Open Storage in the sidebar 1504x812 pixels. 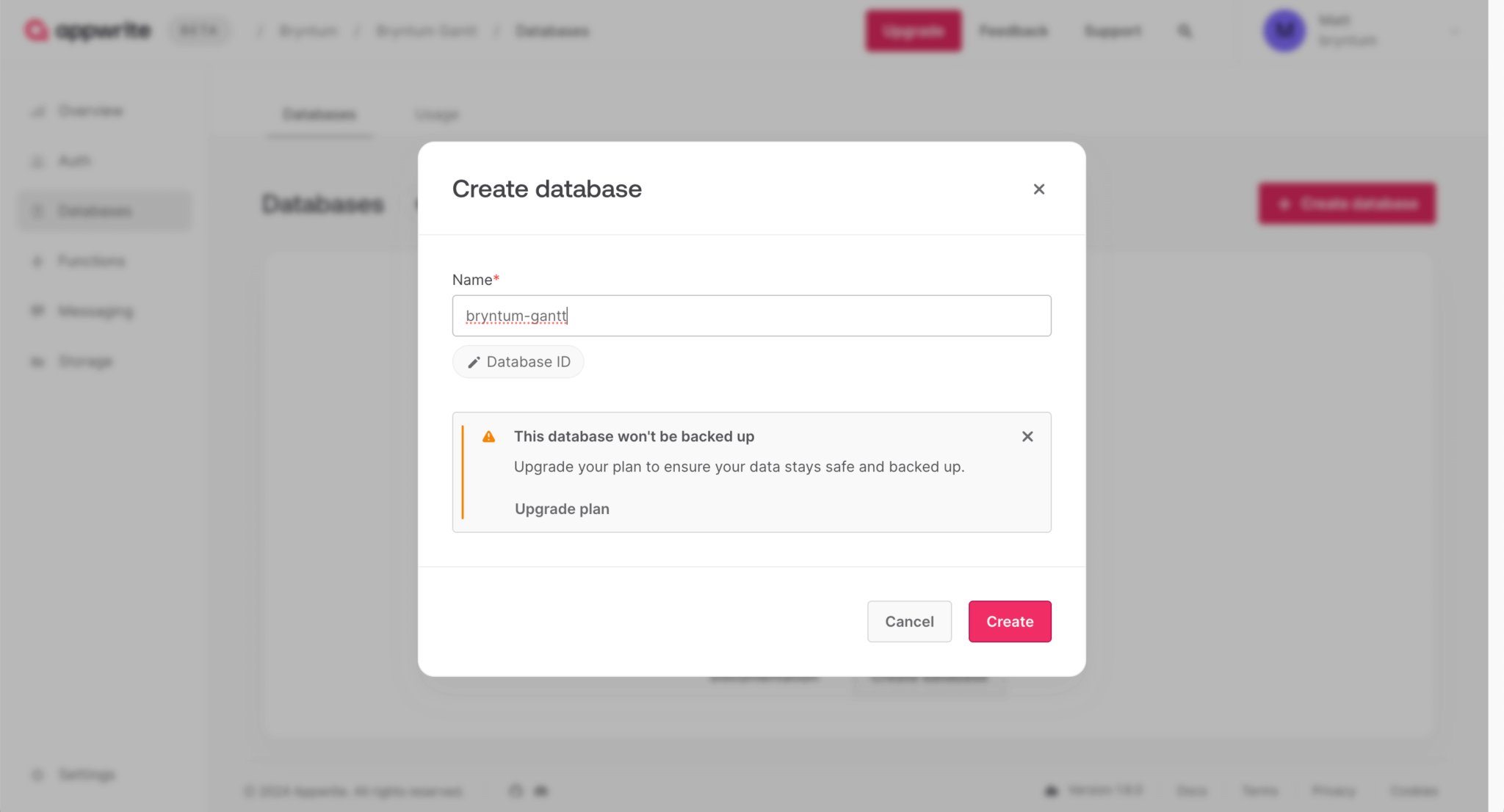[x=86, y=361]
